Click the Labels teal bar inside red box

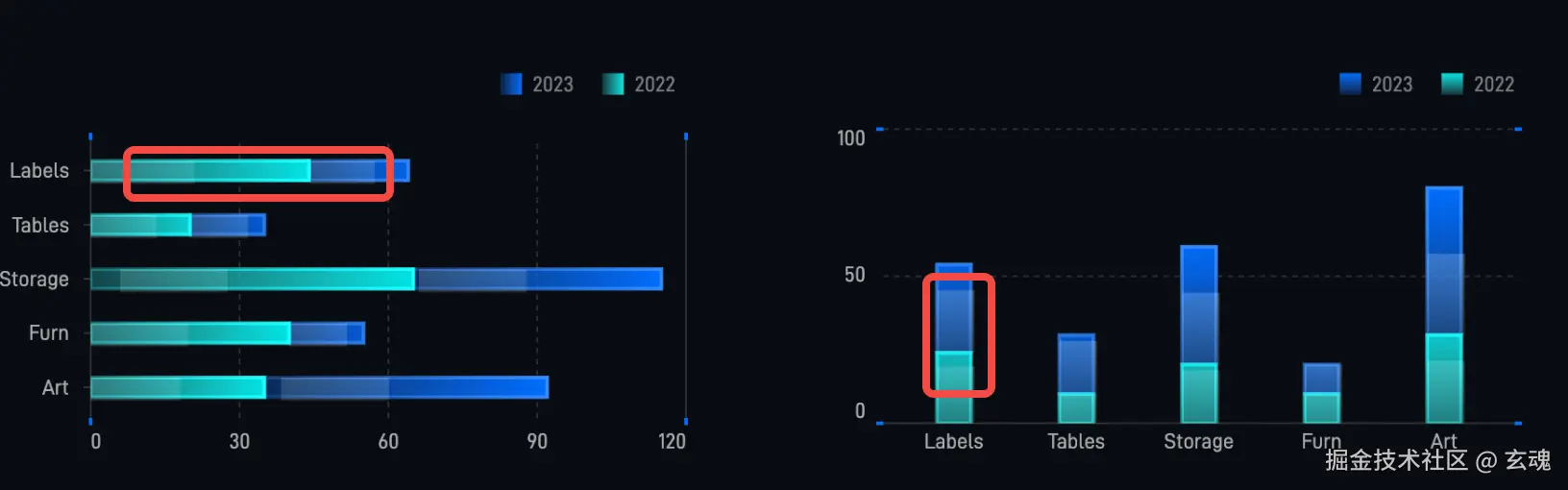[221, 171]
